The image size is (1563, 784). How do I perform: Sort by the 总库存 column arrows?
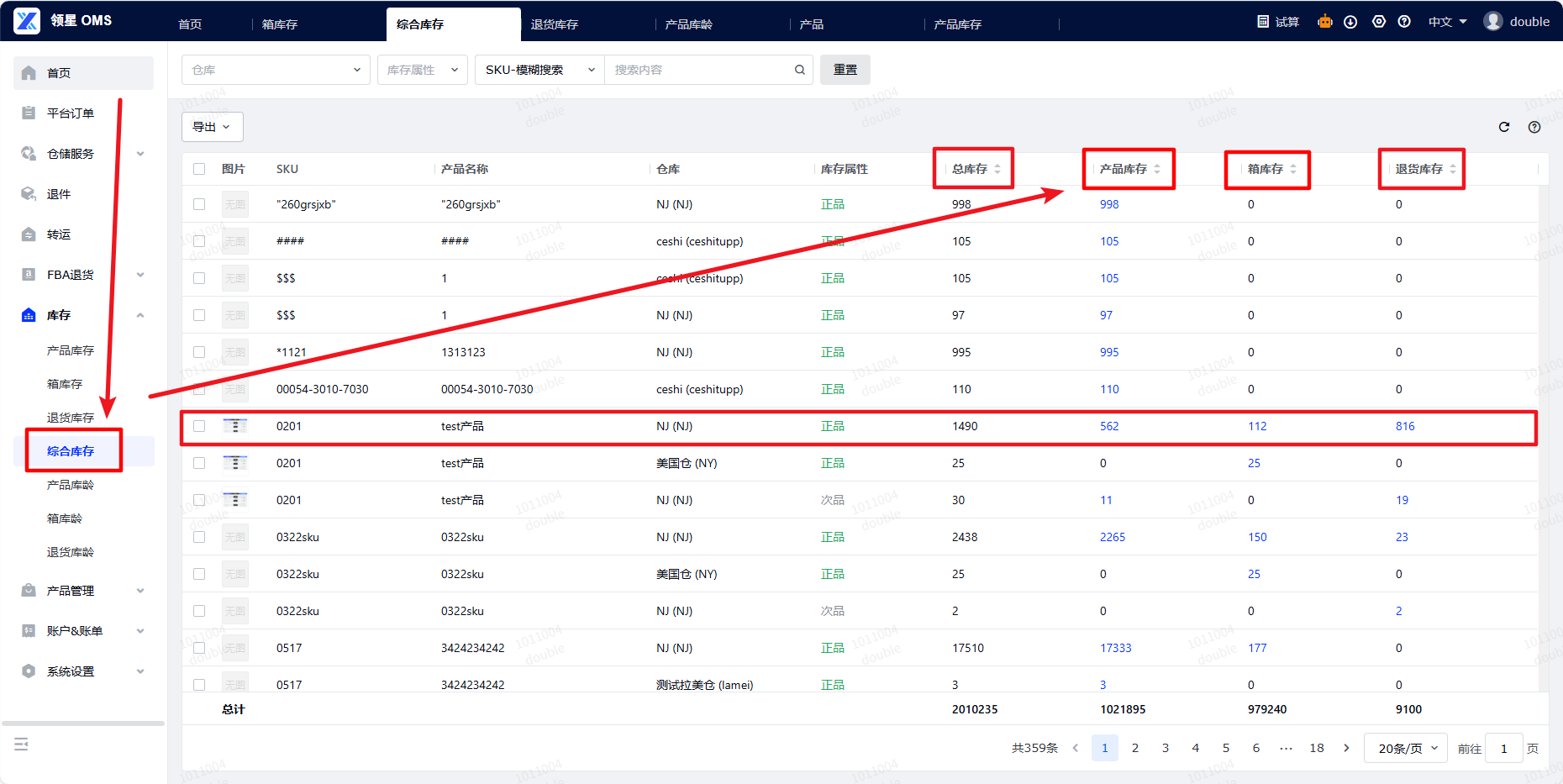pyautogui.click(x=997, y=169)
